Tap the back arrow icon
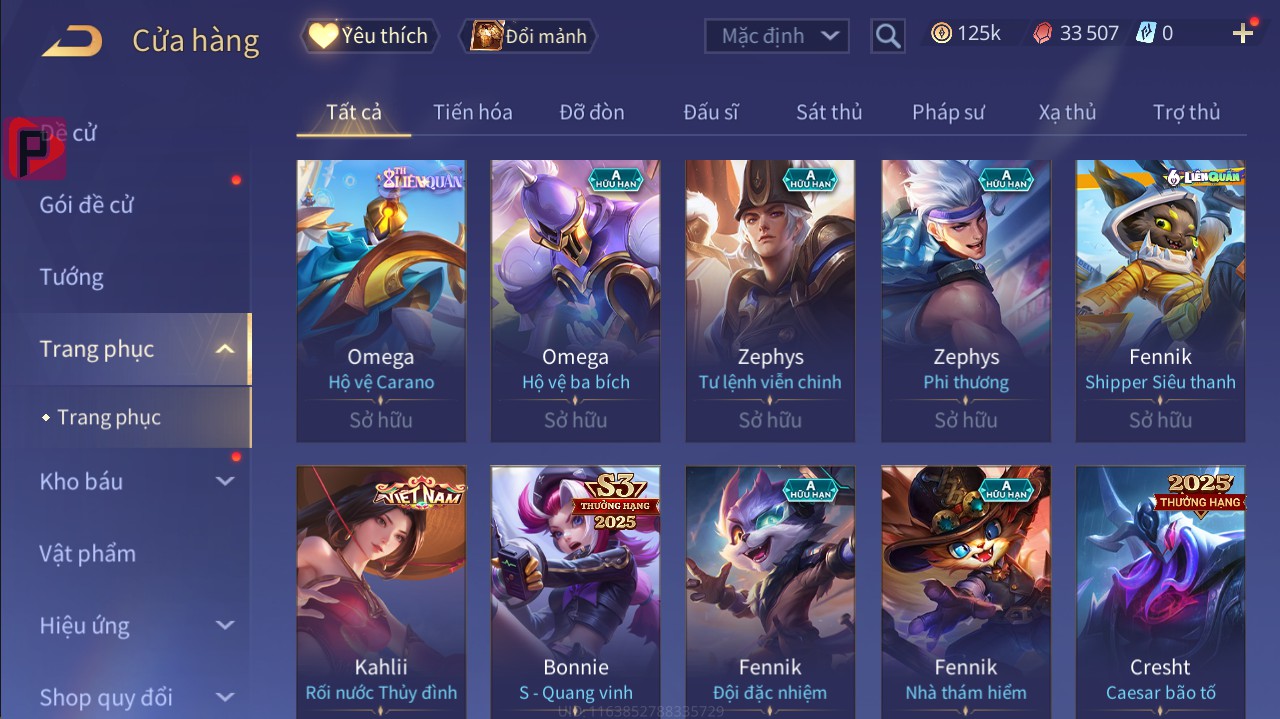 tap(72, 41)
